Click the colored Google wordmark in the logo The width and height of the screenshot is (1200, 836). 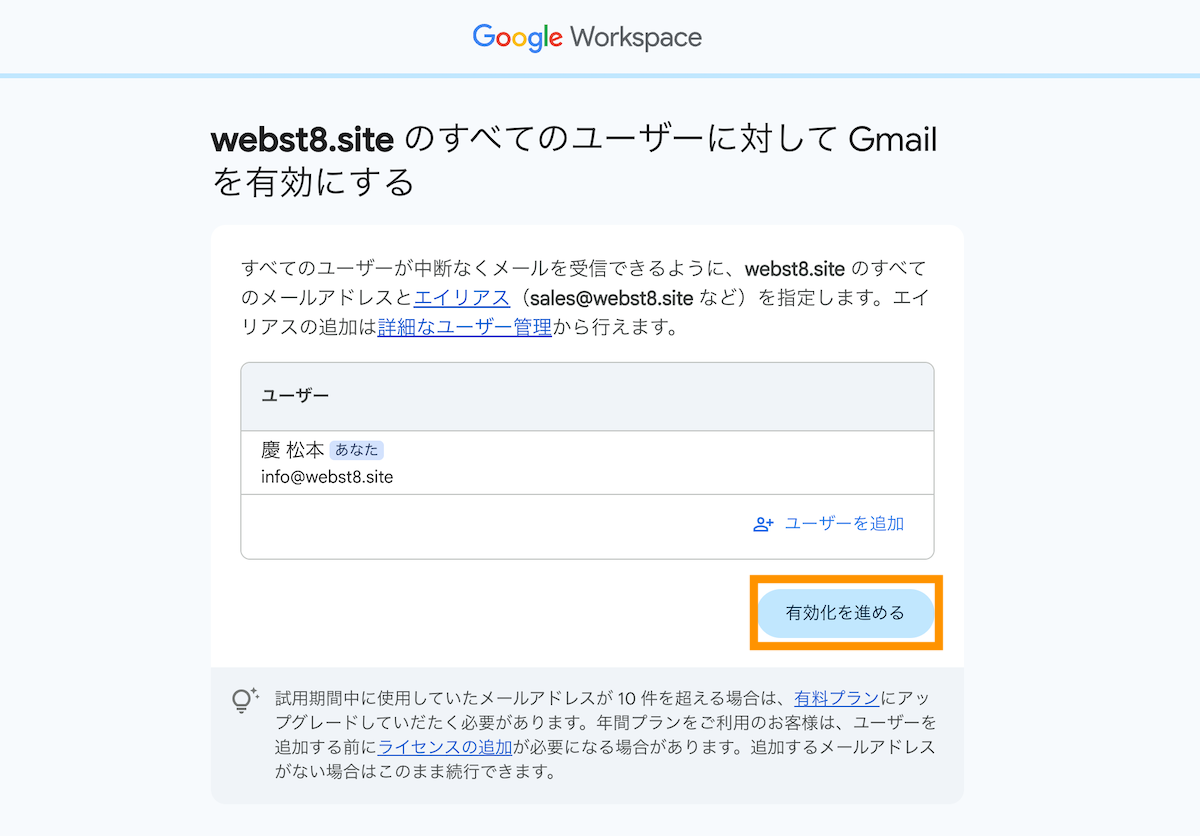click(518, 38)
